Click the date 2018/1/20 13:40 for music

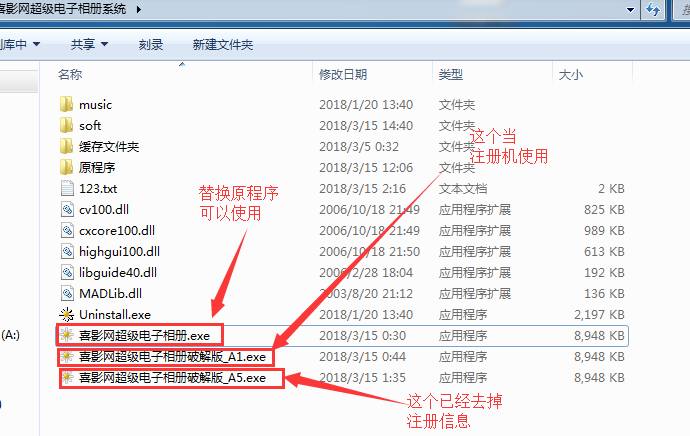click(x=366, y=105)
